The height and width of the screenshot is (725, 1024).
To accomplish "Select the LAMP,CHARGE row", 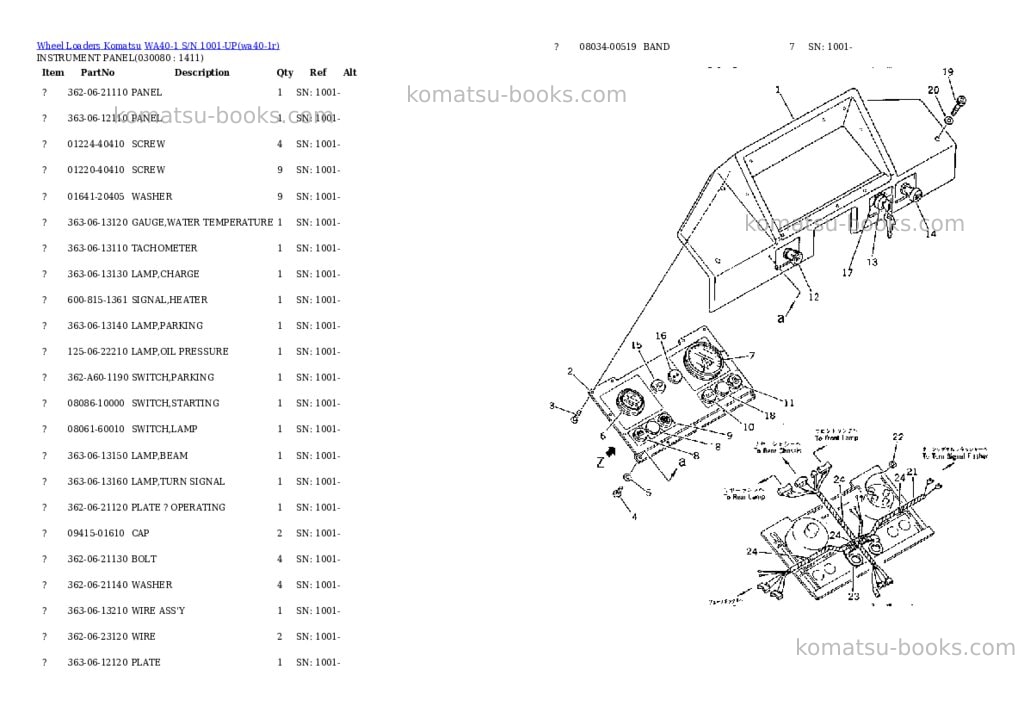I will 191,274.
